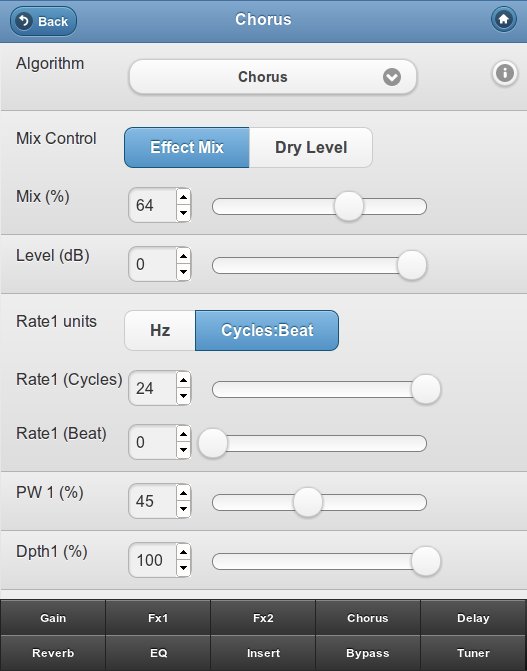
Task: Choose Cycles:Beat for Rate1 units
Action: coord(267,330)
